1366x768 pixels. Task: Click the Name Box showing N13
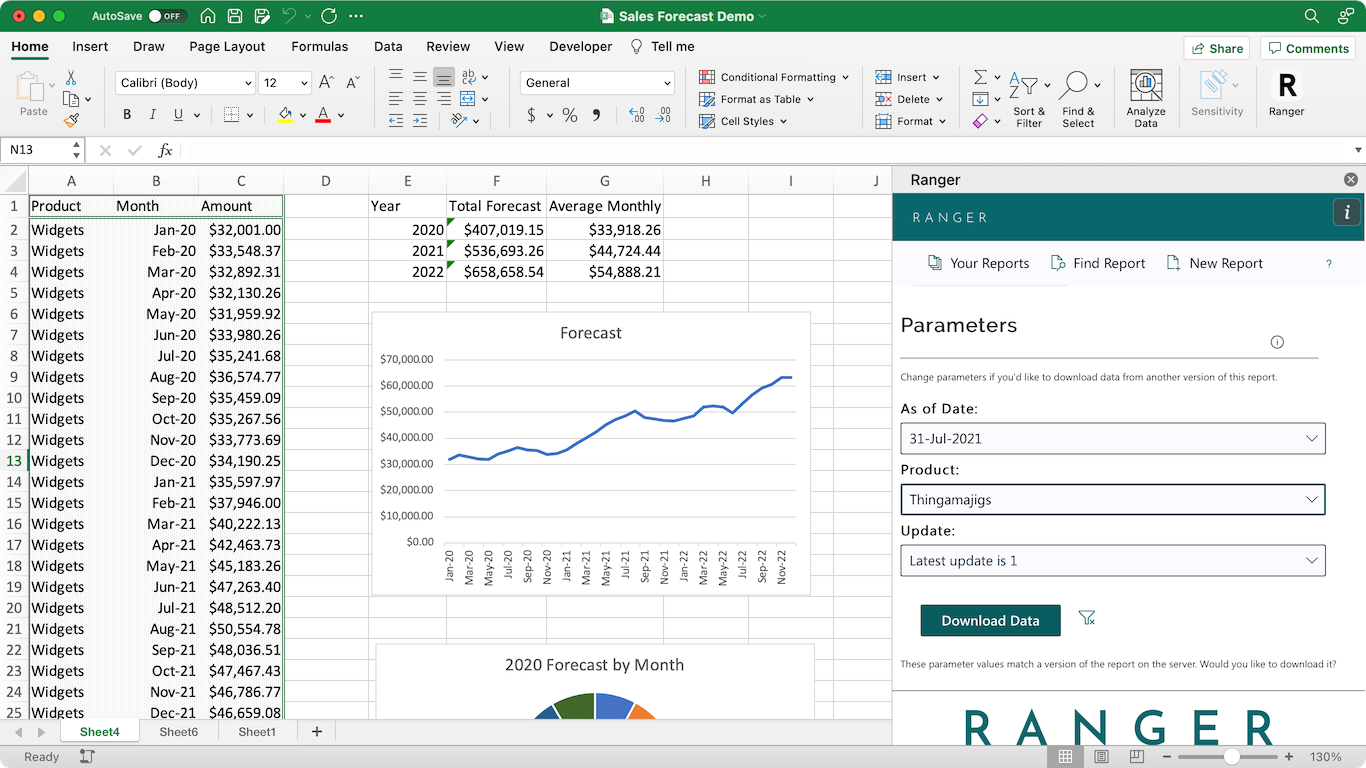tap(37, 150)
